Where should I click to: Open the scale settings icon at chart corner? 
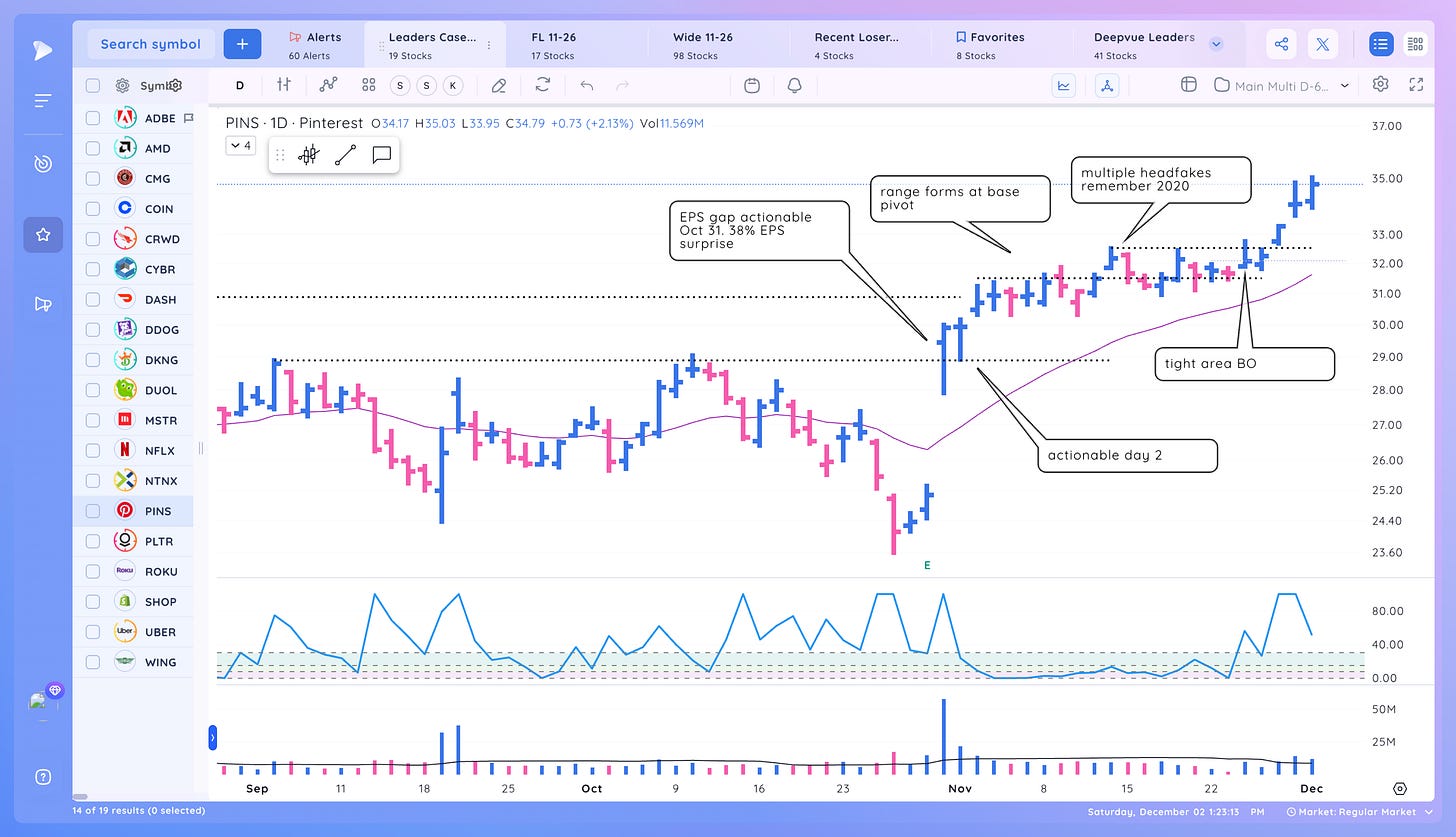(x=1399, y=789)
